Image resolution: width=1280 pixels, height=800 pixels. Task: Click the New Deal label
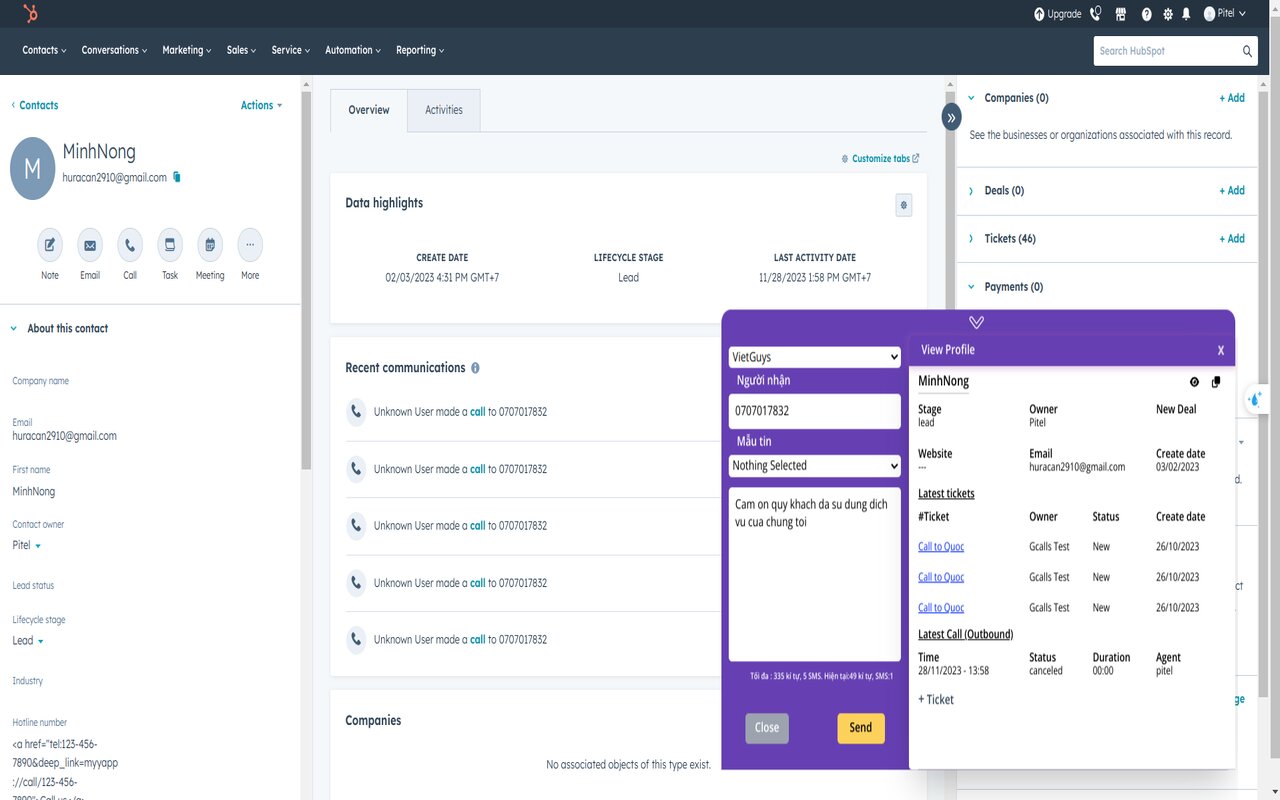tap(1176, 409)
